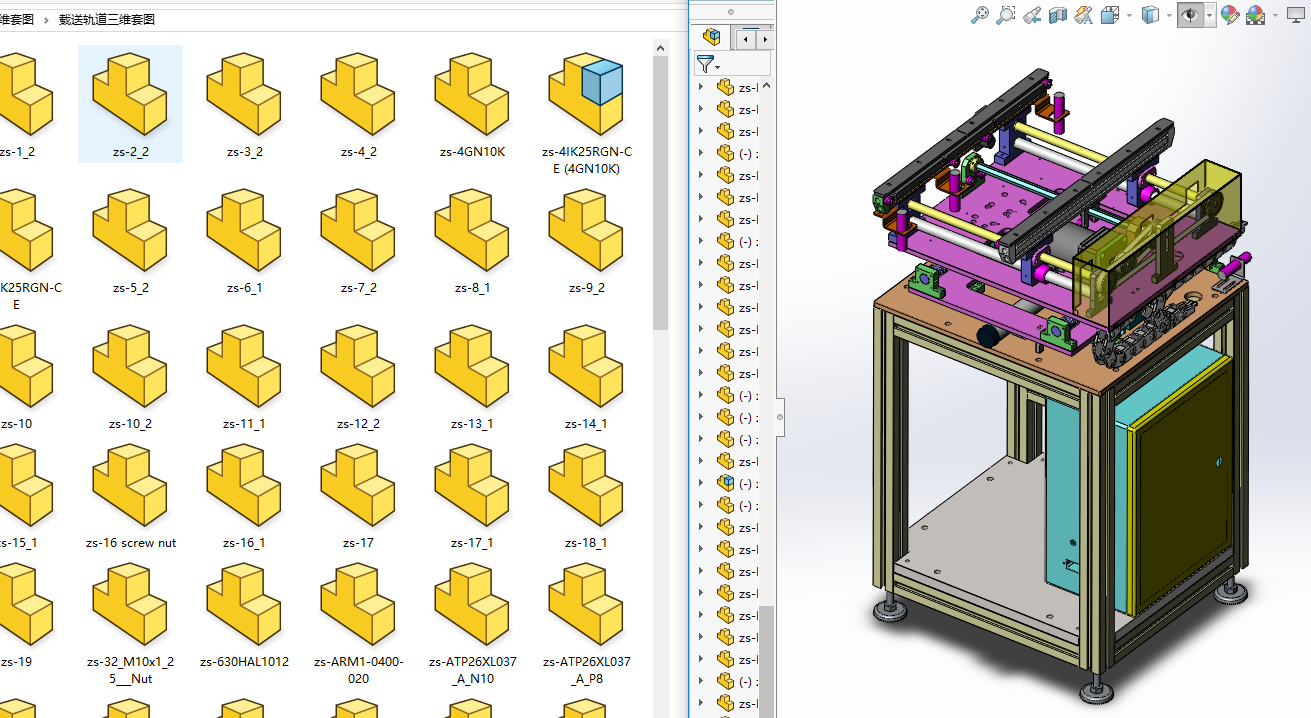Viewport: 1311px width, 718px height.
Task: Click the Apply Scene icon
Action: point(1255,15)
